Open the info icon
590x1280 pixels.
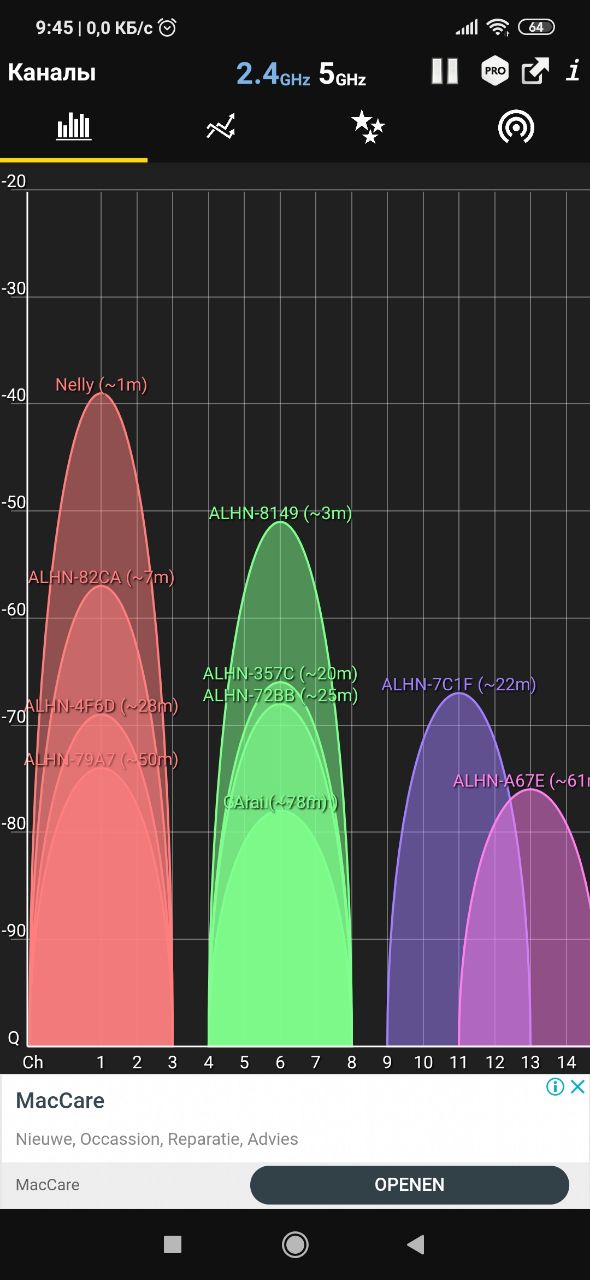click(x=573, y=71)
